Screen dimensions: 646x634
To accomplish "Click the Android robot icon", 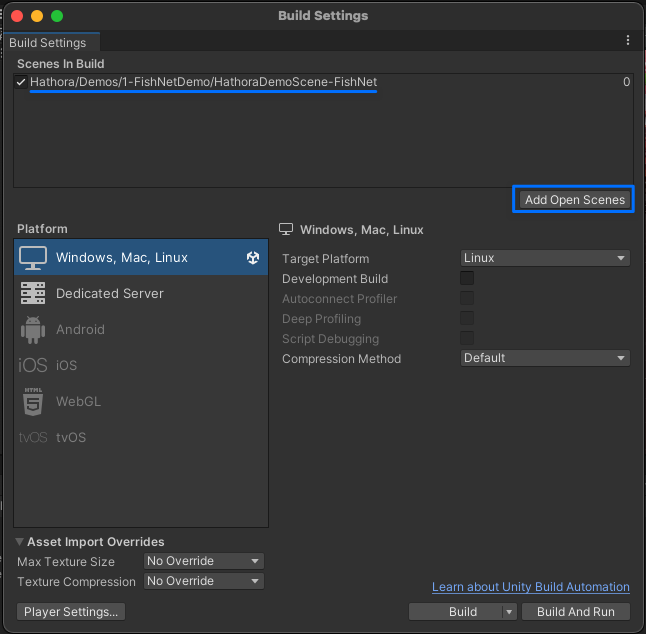I will coord(33,330).
